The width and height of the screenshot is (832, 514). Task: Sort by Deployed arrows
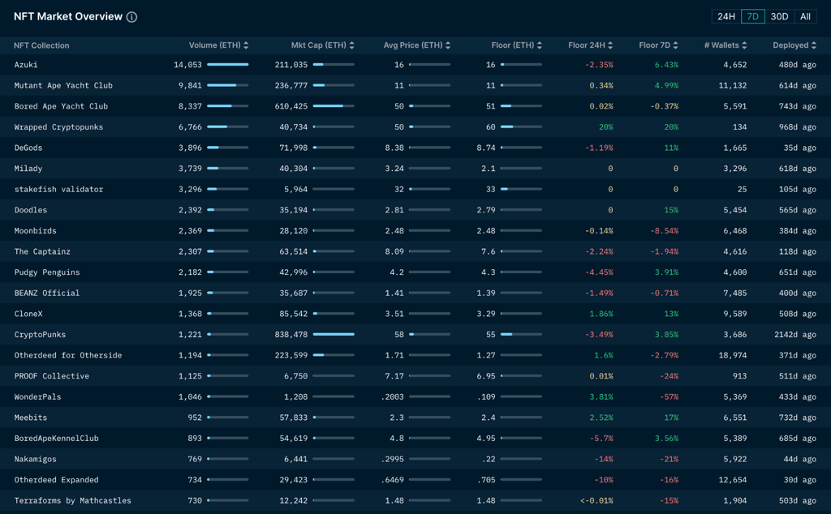(813, 46)
